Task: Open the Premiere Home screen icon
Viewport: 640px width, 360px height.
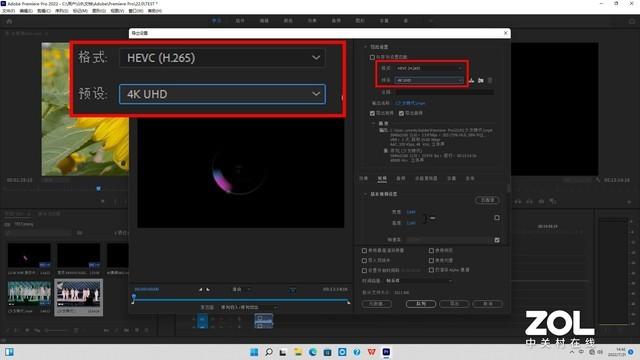Action: (x=9, y=21)
